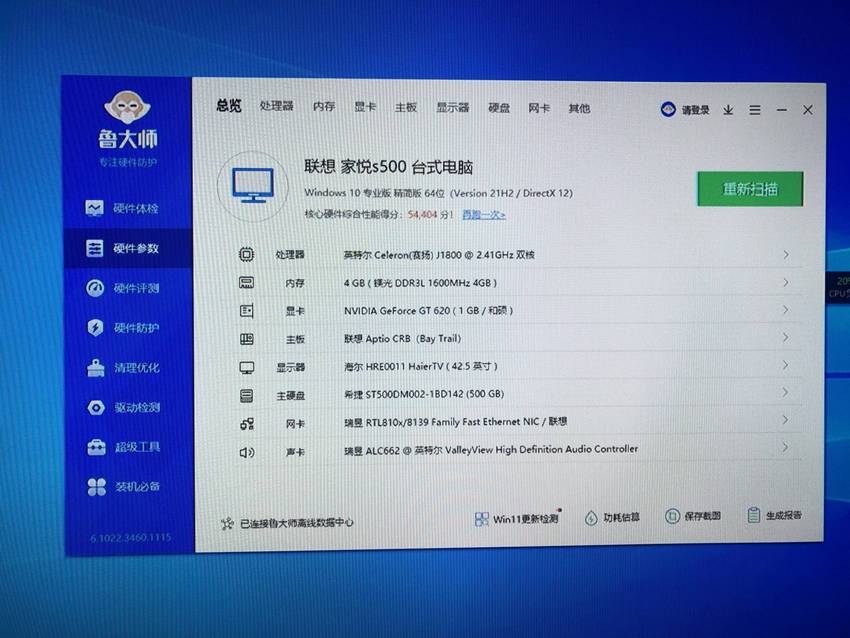Click the NVIDIA GeForce GT 620 text

(x=428, y=311)
